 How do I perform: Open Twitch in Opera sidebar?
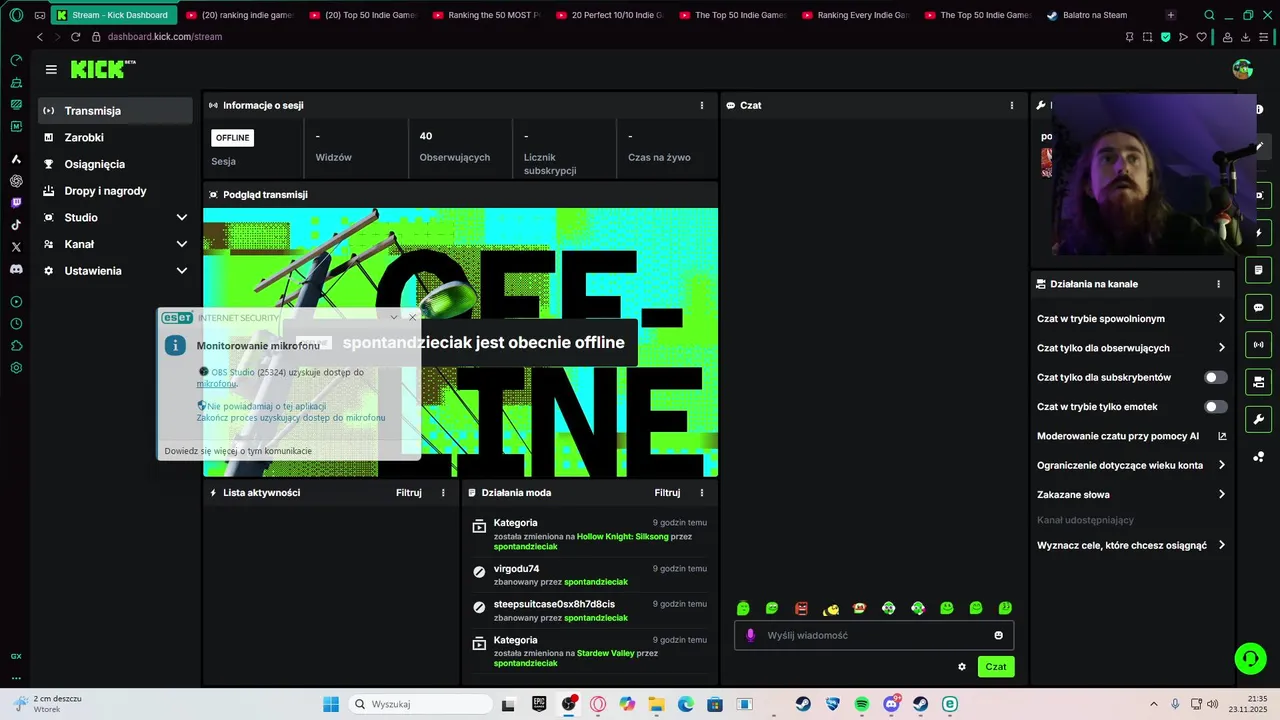tap(16, 203)
